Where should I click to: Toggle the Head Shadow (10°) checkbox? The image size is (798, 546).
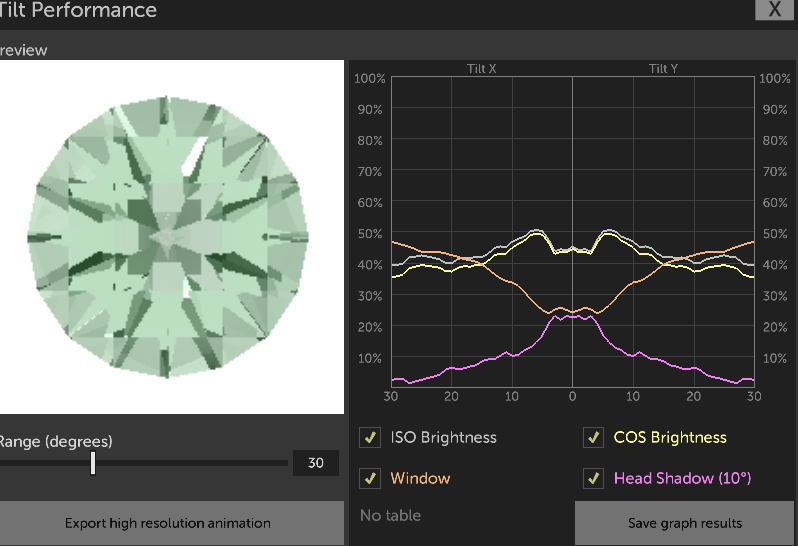click(594, 478)
